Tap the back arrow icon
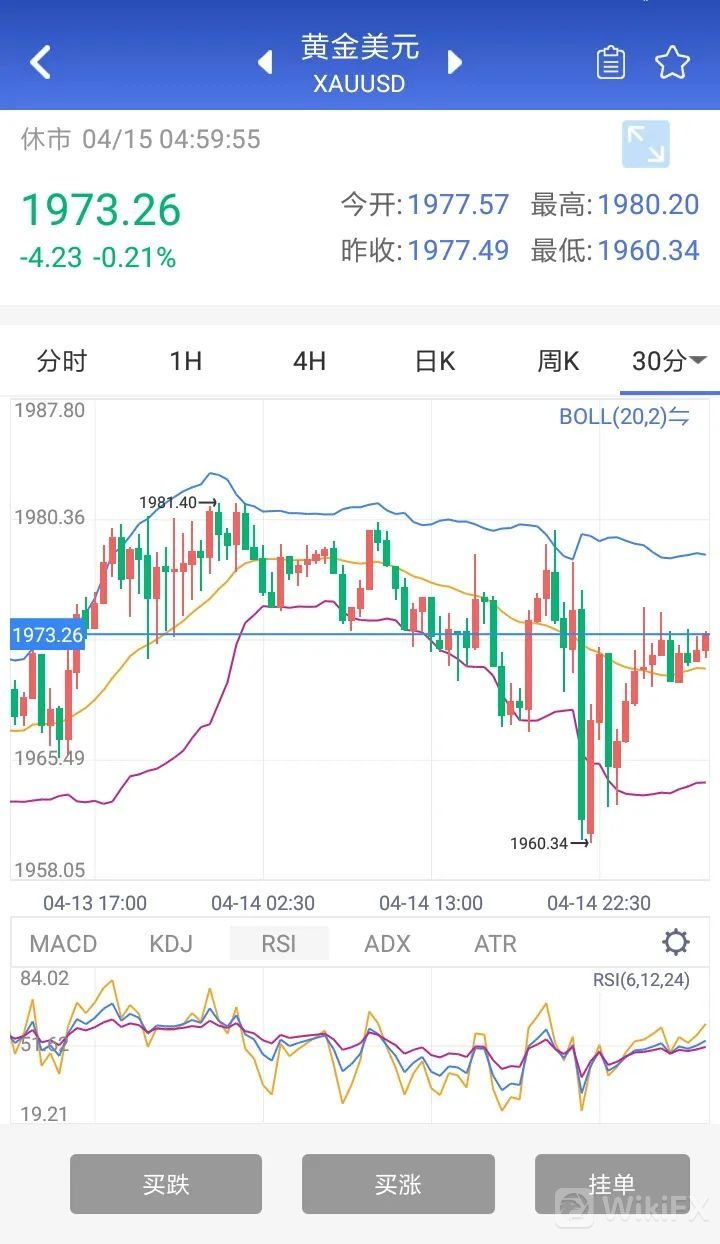Viewport: 720px width, 1244px height. tap(40, 62)
